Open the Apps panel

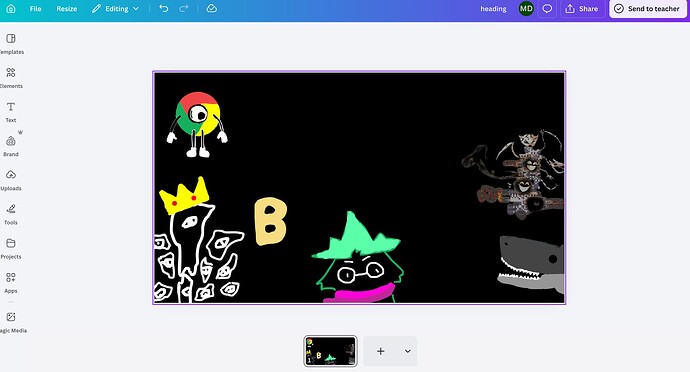tap(11, 283)
